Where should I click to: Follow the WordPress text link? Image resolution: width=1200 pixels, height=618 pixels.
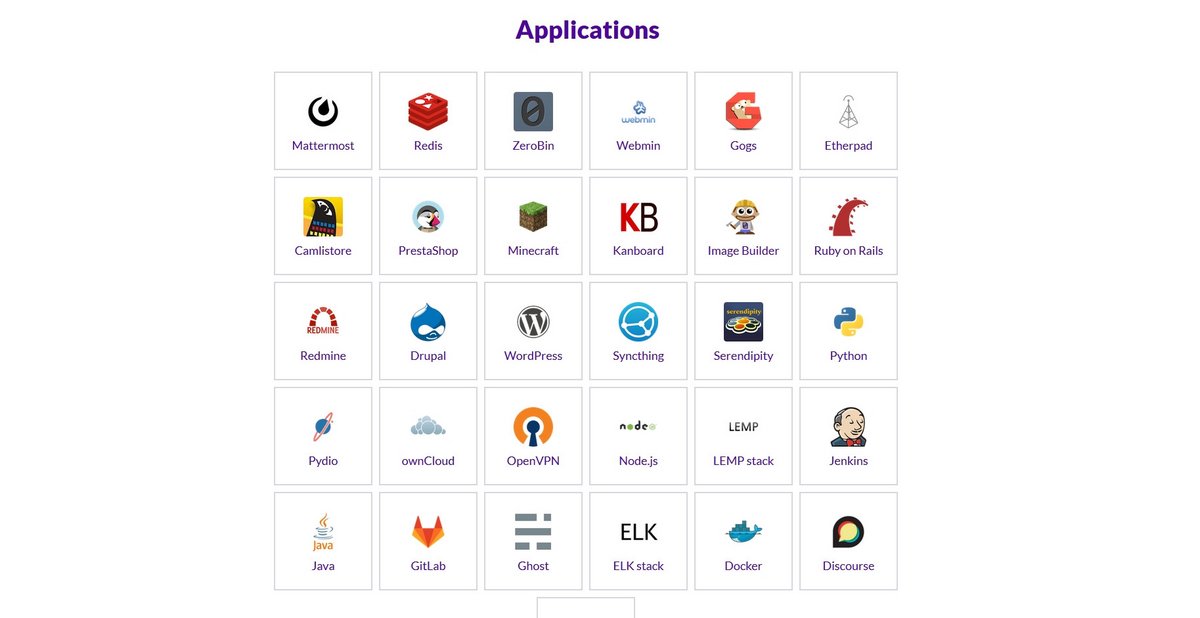click(x=533, y=356)
